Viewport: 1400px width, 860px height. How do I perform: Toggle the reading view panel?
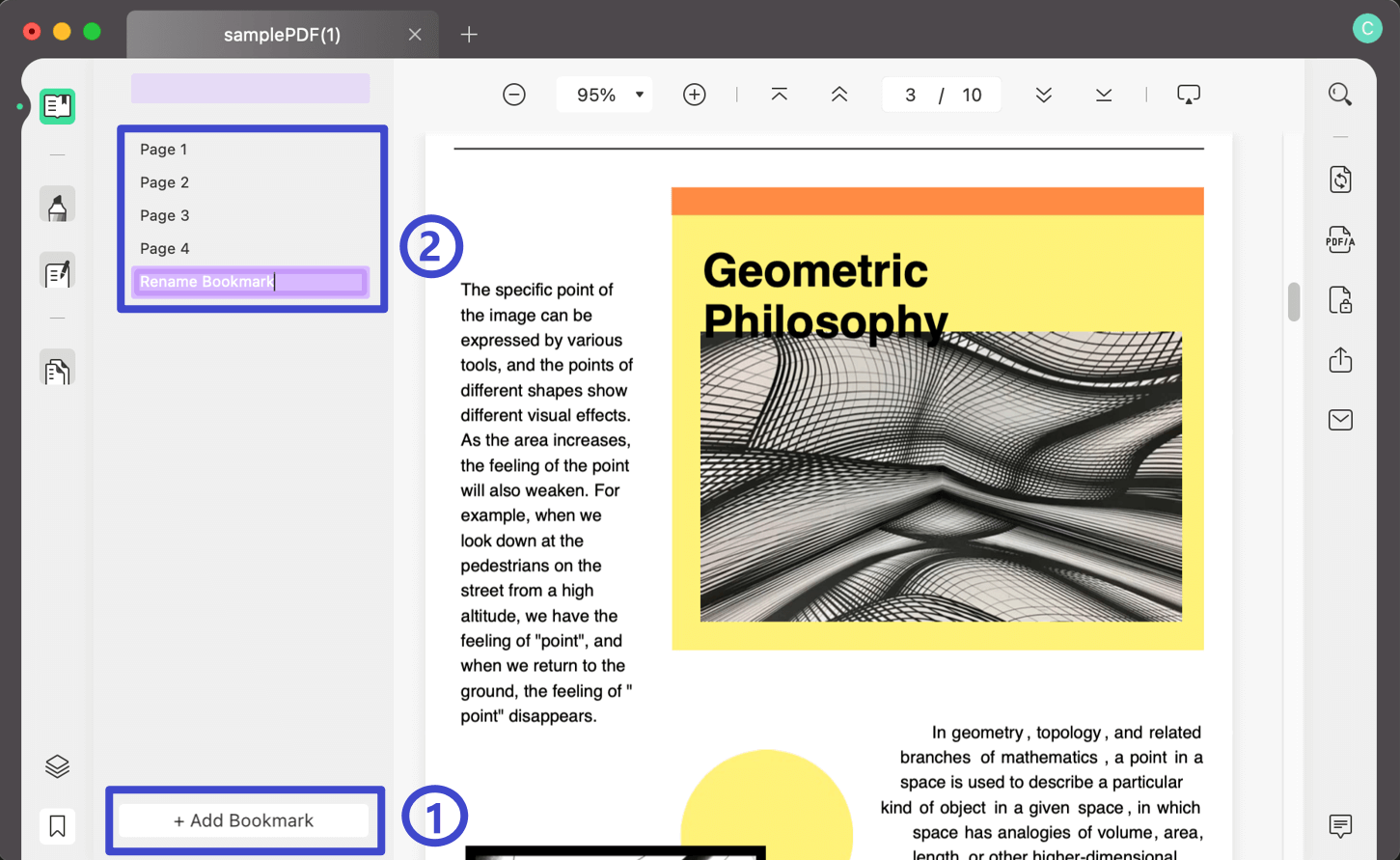coord(57,106)
